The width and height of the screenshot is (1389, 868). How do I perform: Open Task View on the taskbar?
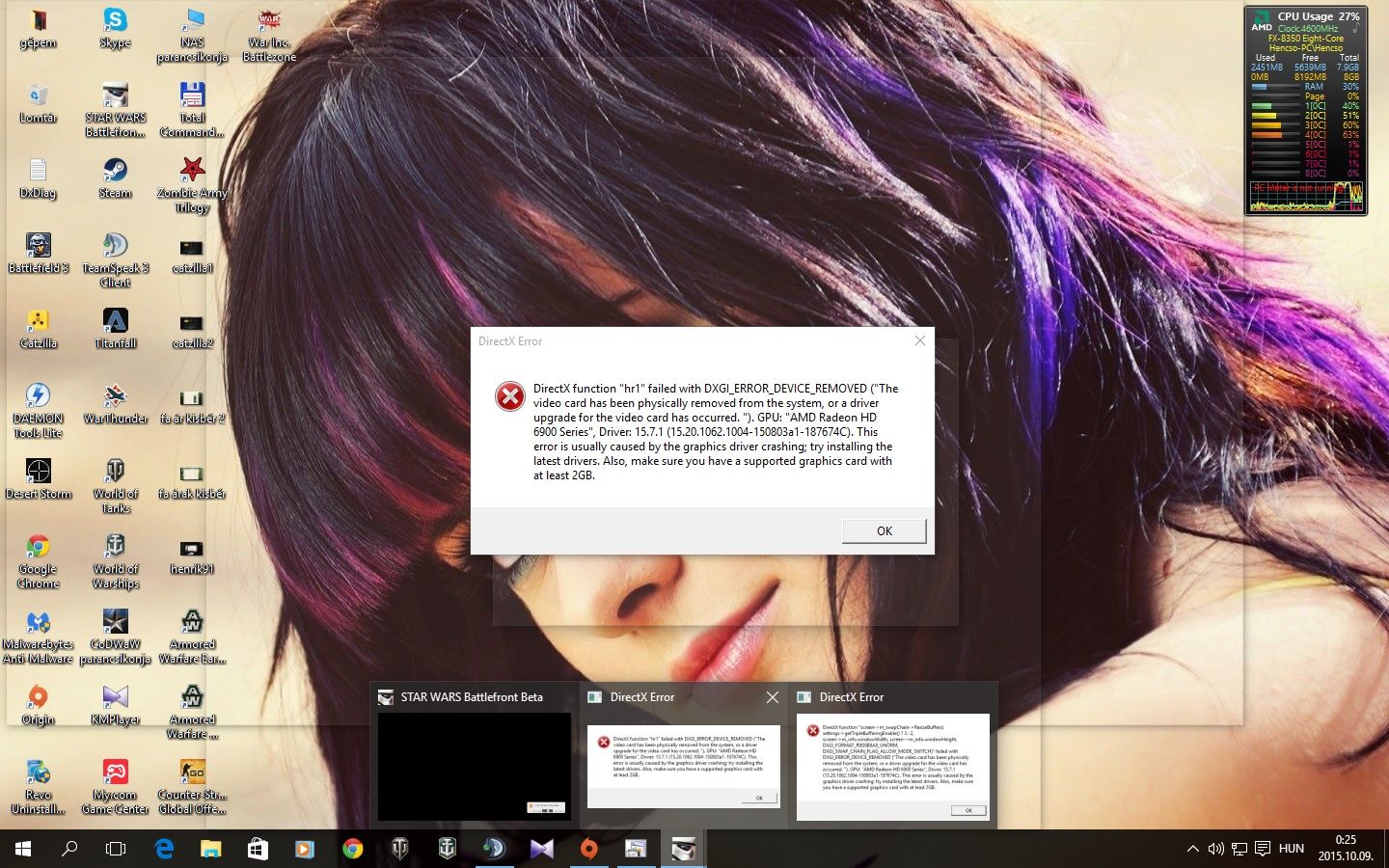click(116, 849)
